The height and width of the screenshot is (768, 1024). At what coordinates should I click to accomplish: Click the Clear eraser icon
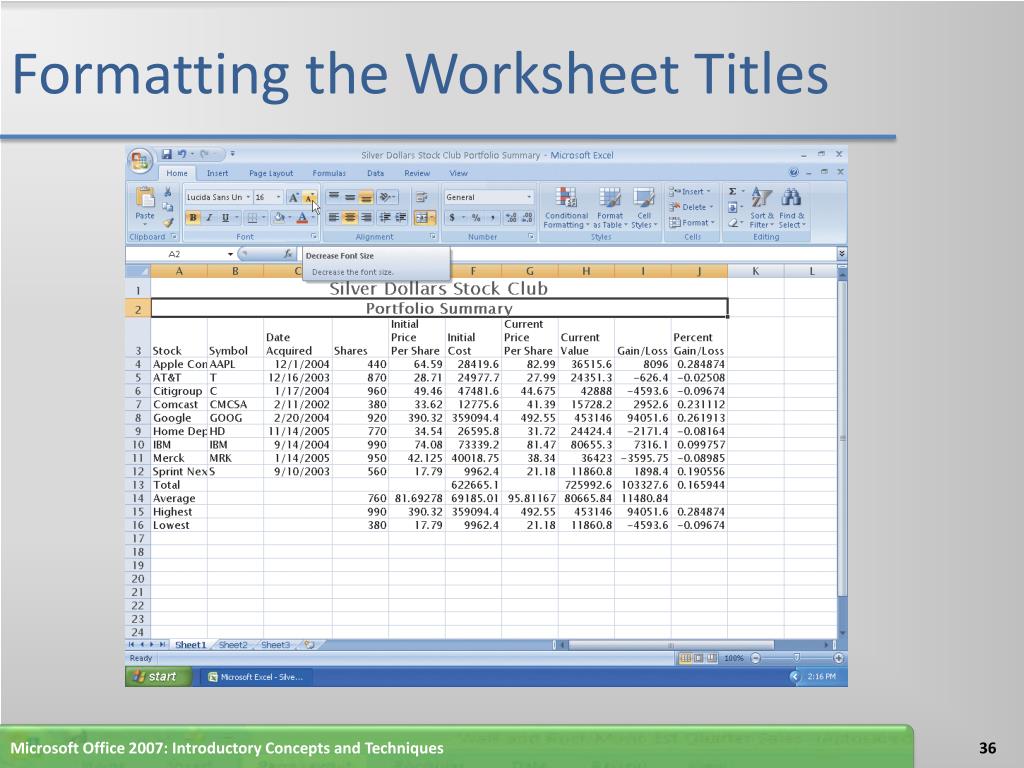click(x=733, y=223)
